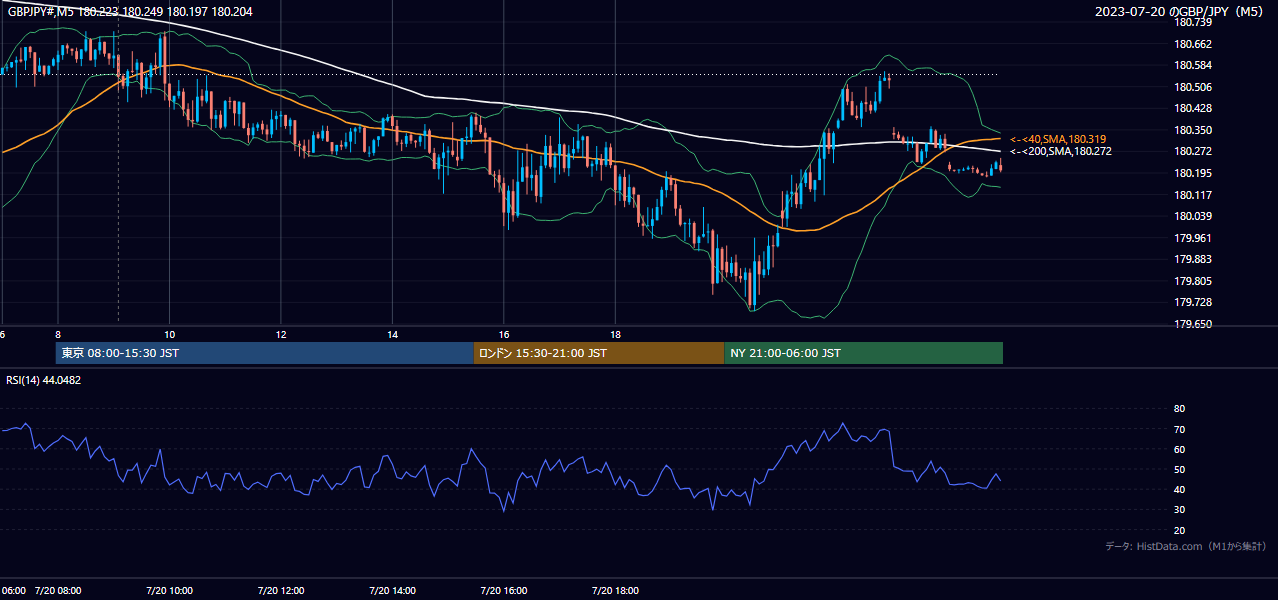Click price axis value 180.506

point(1193,87)
